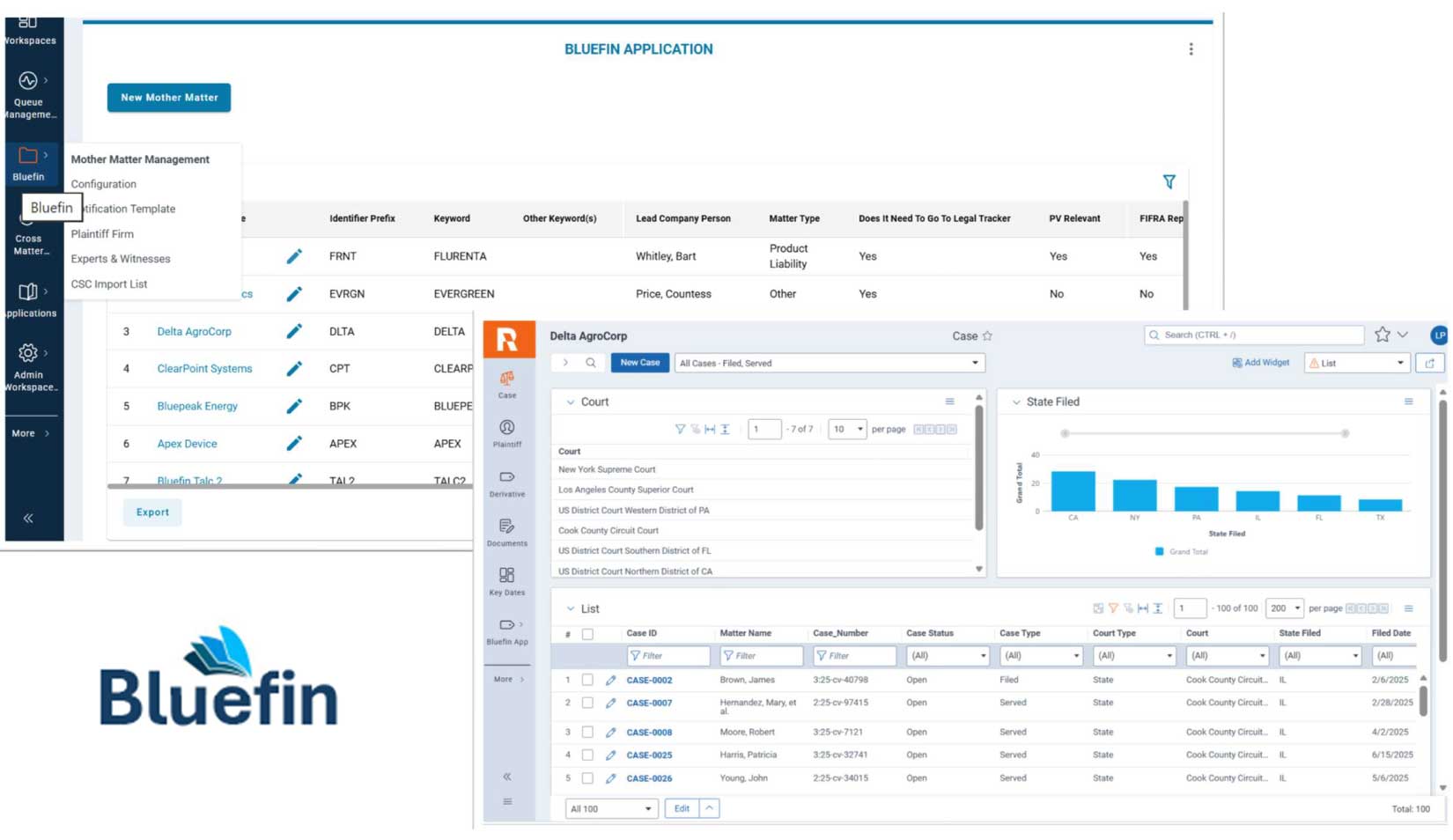Edit the Bluepeak Energy row pencil icon
This screenshot has width=1453, height=840.
pyautogui.click(x=294, y=406)
